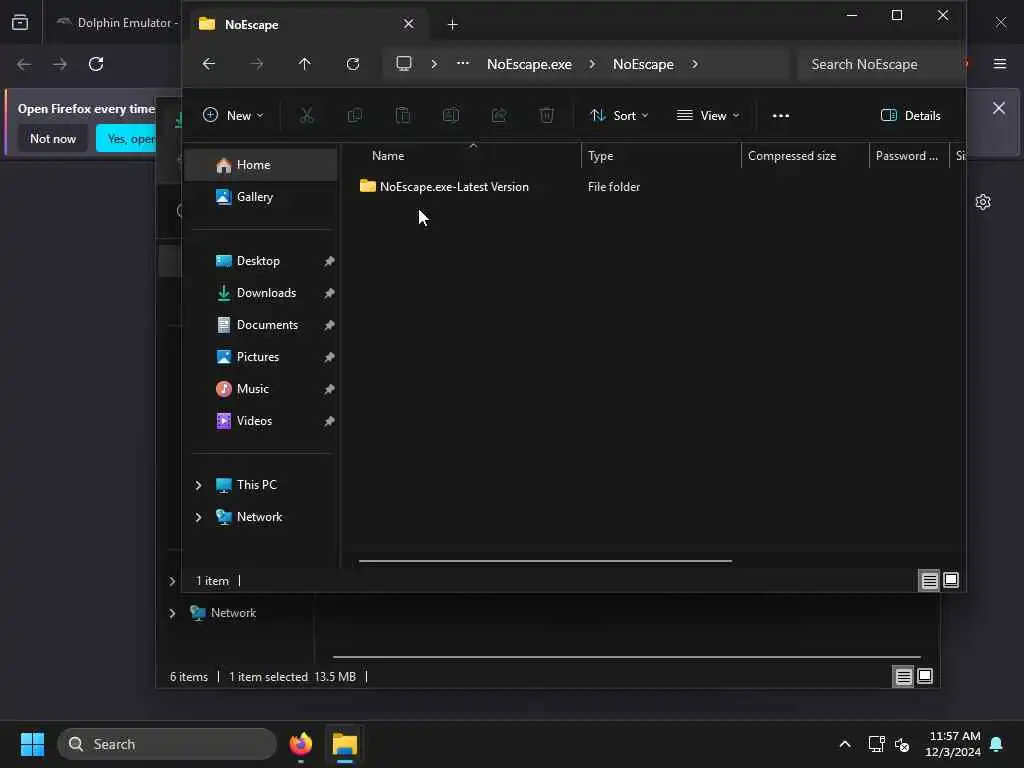
Task: Select the Dolphin Emulator Firefox tab
Action: [118, 23]
